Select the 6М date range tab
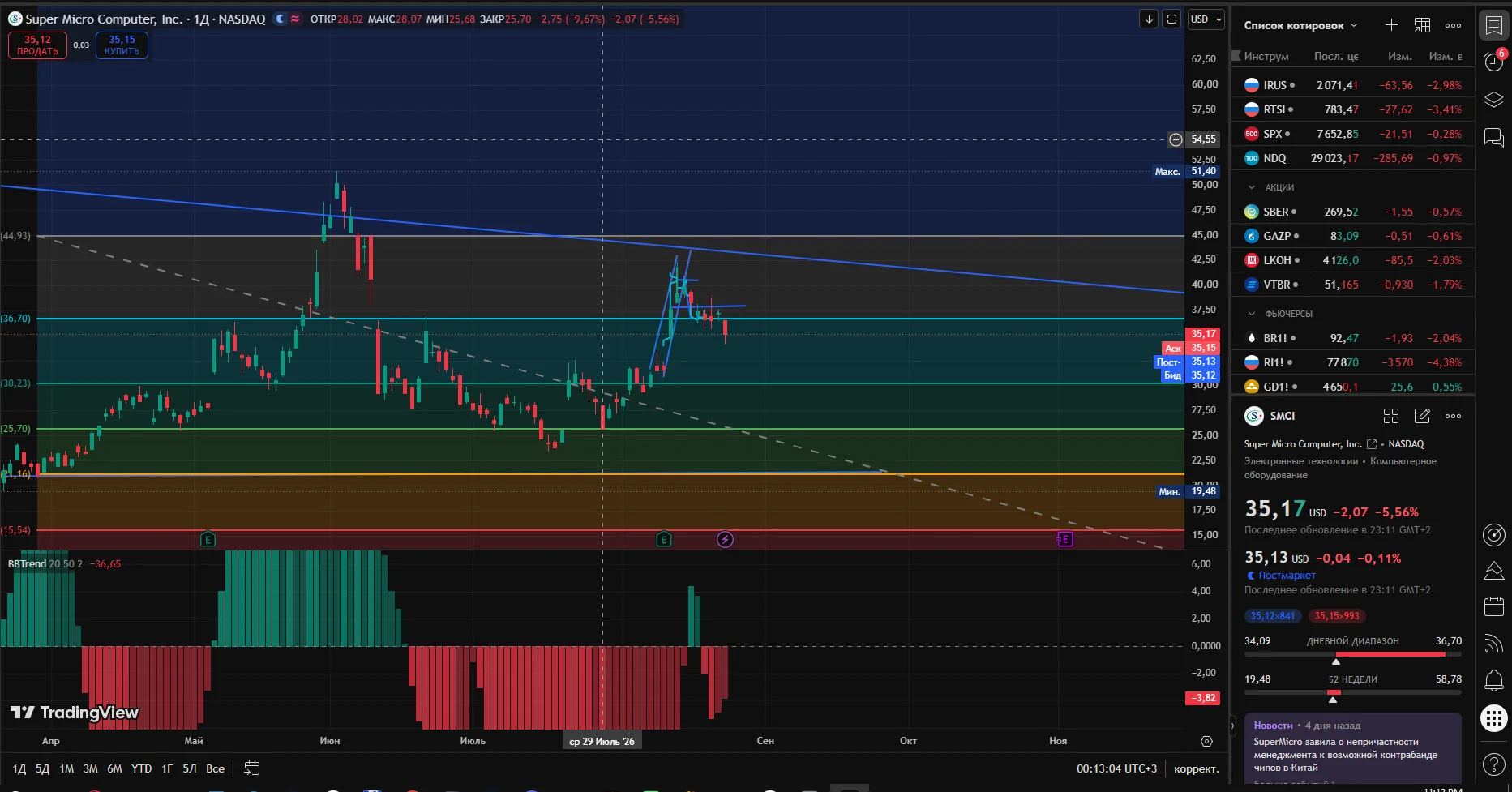Screen dimensions: 1512x792 (x=114, y=768)
